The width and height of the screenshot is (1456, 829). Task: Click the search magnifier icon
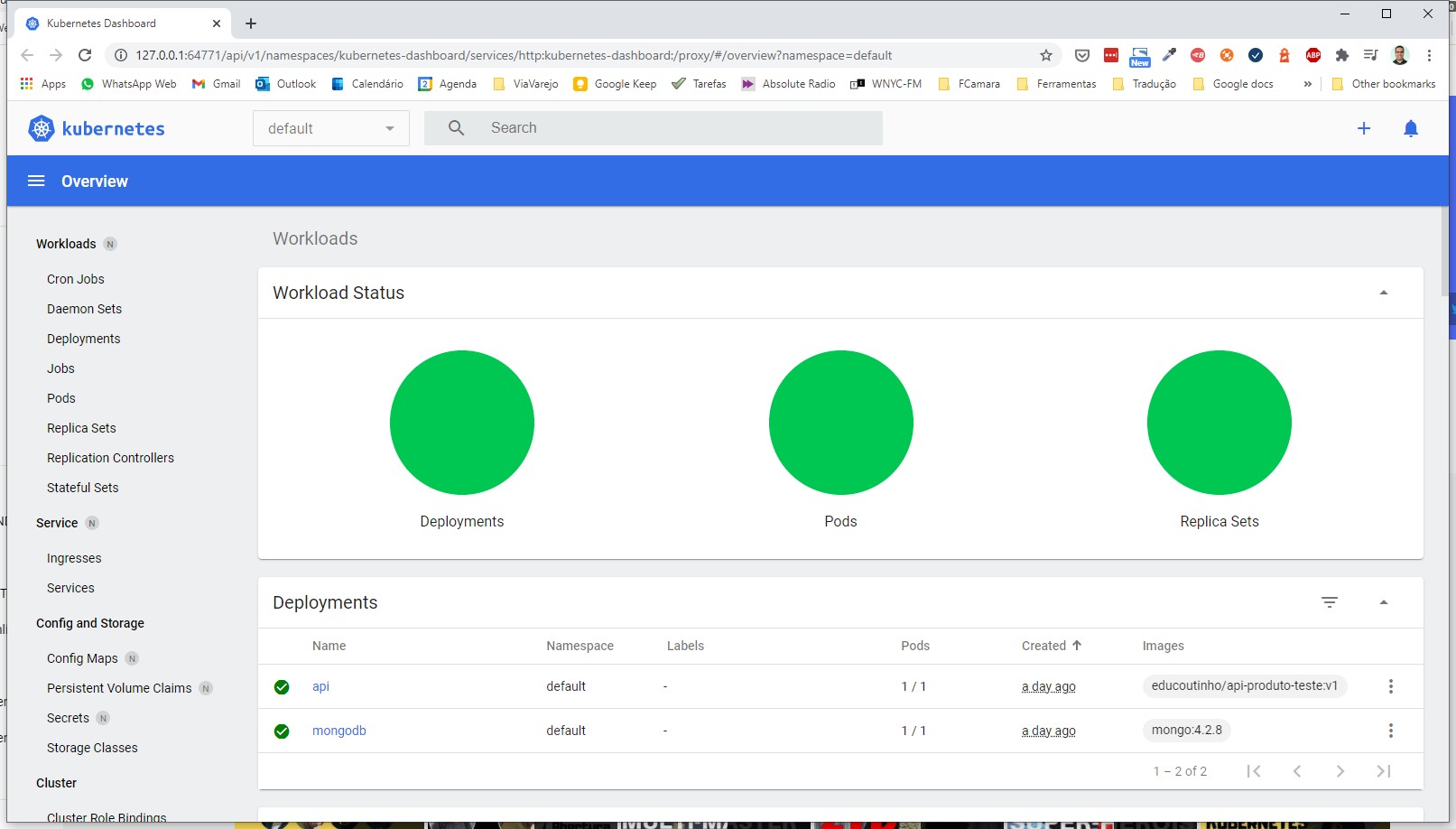tap(457, 128)
